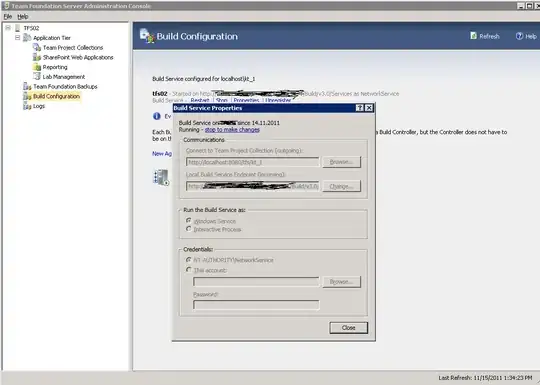Select the Team Foundation Backups icon
Viewport: 540px width, 385px height.
tap(27, 86)
